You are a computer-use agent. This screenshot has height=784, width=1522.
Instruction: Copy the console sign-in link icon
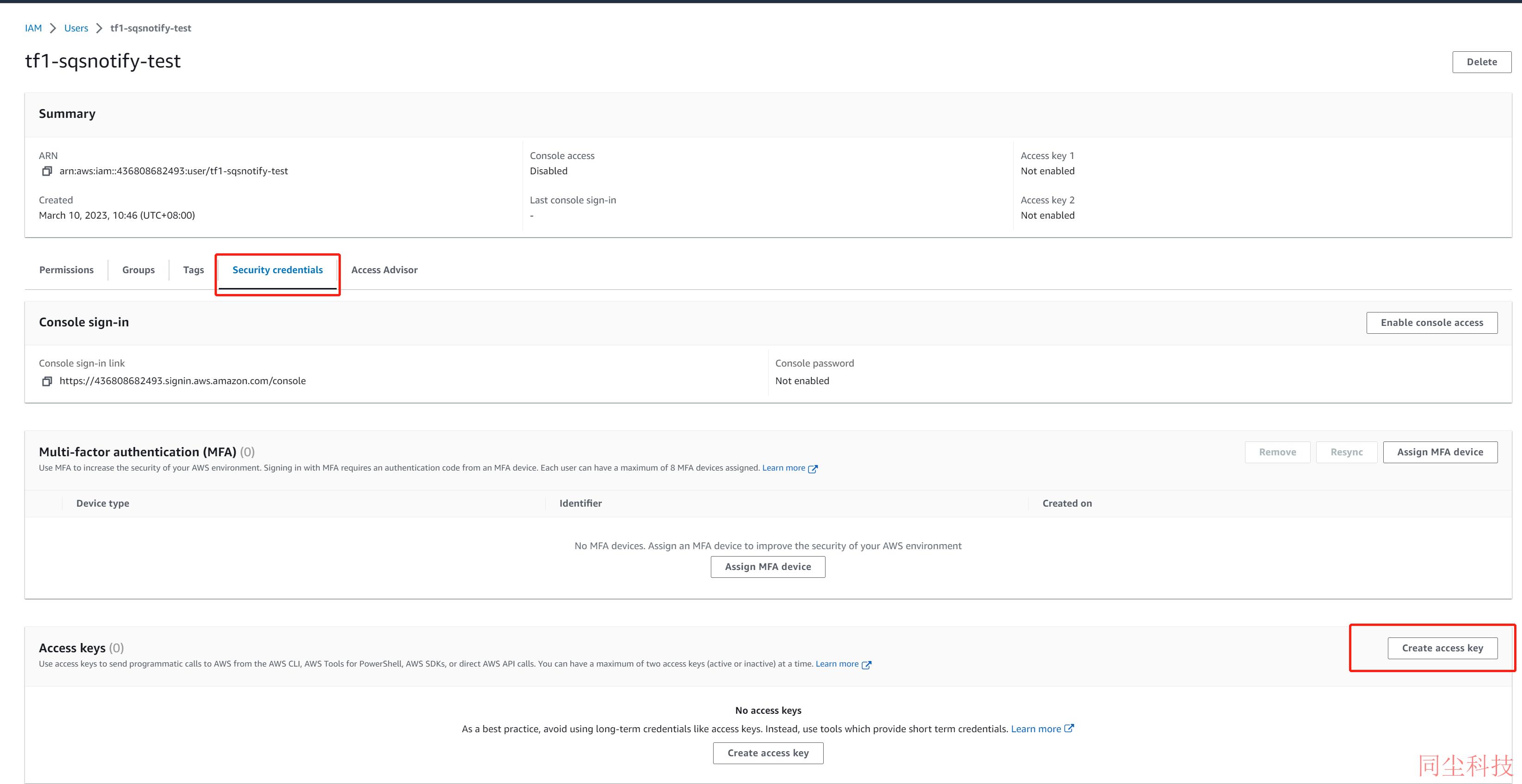47,381
